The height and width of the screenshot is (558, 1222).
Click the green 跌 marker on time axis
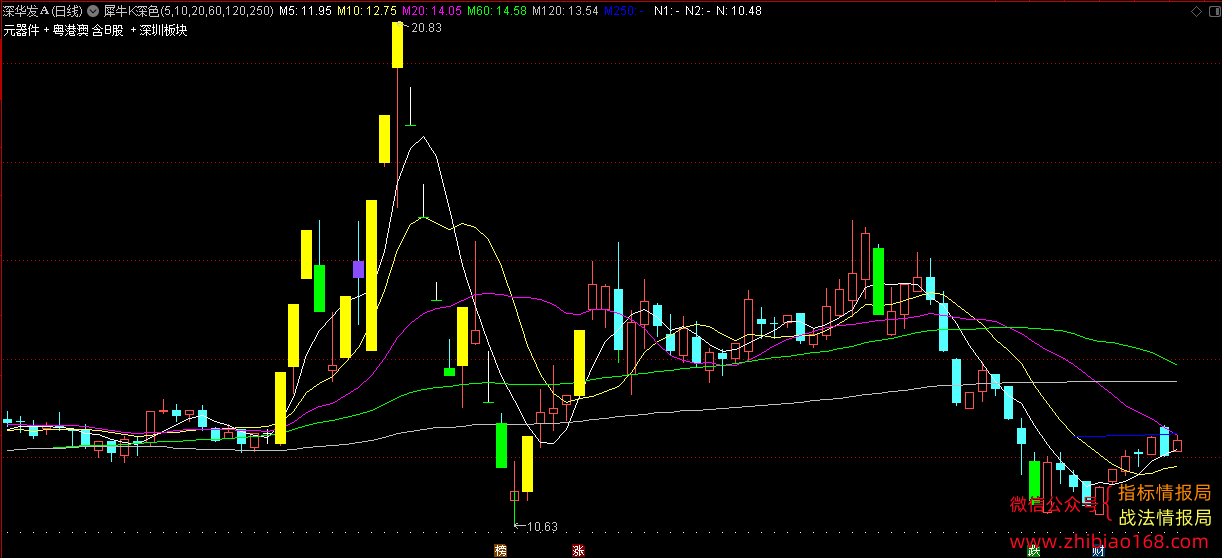point(1034,551)
